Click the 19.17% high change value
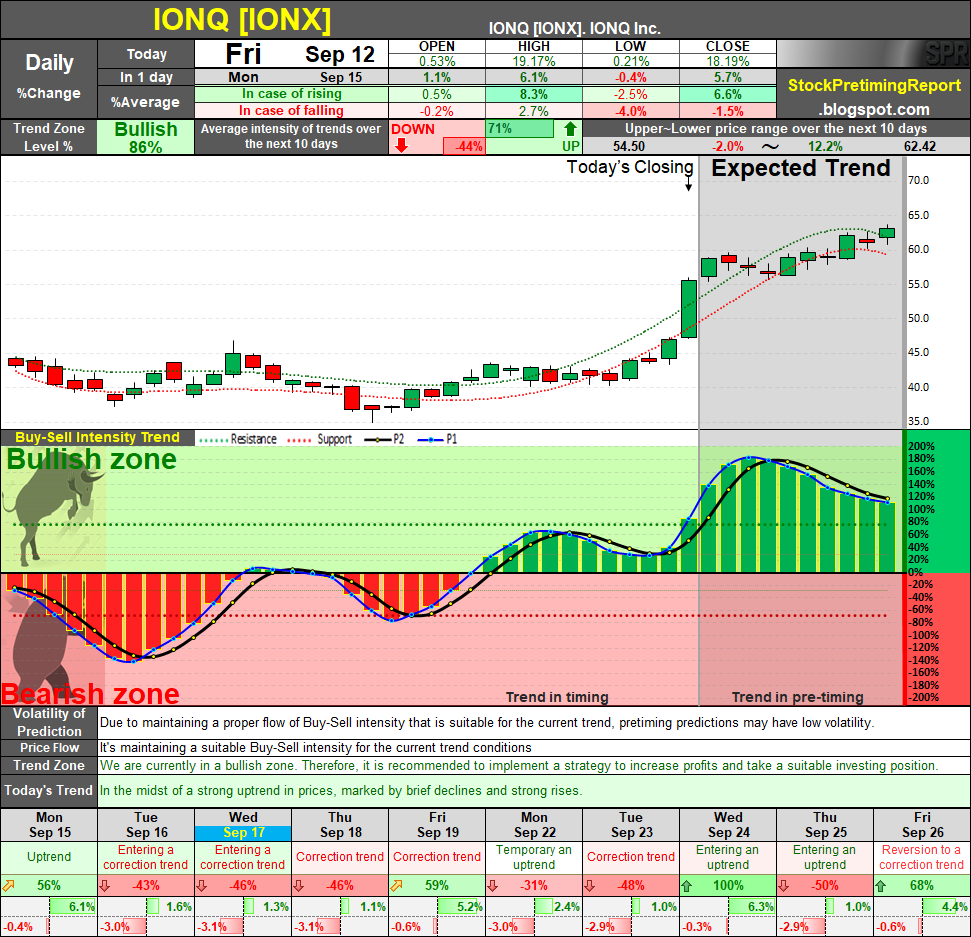The image size is (971, 937). click(534, 61)
